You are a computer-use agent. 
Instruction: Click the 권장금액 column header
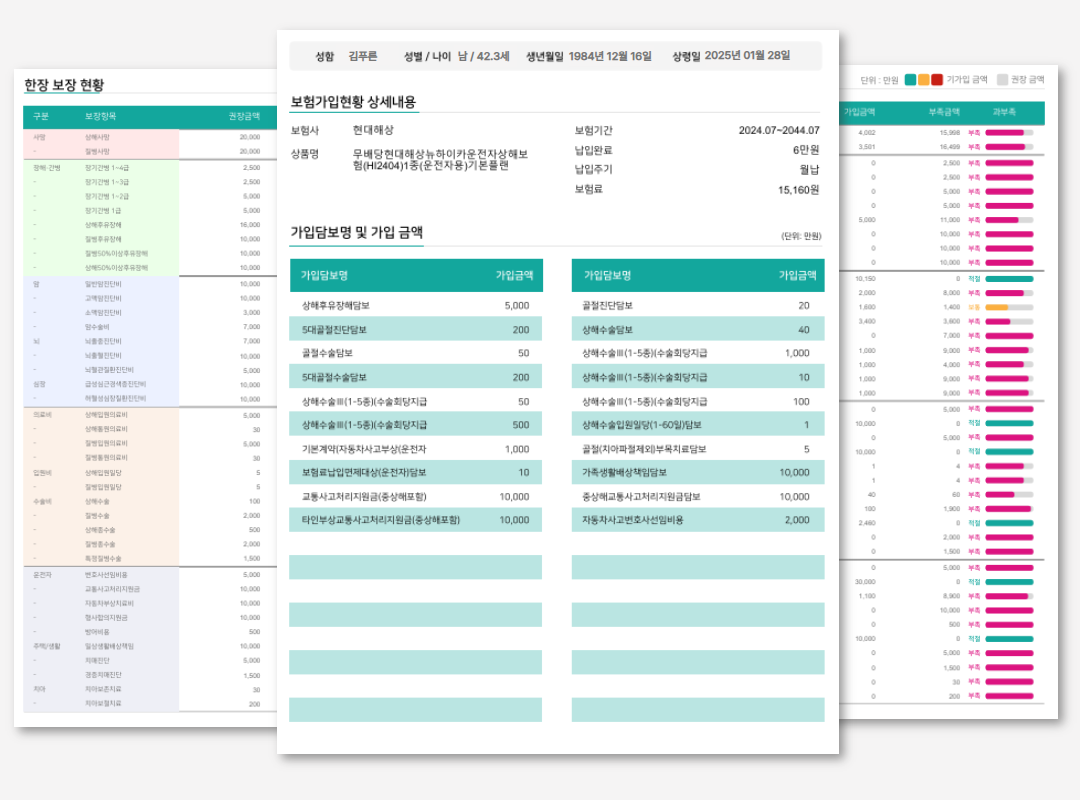[244, 116]
